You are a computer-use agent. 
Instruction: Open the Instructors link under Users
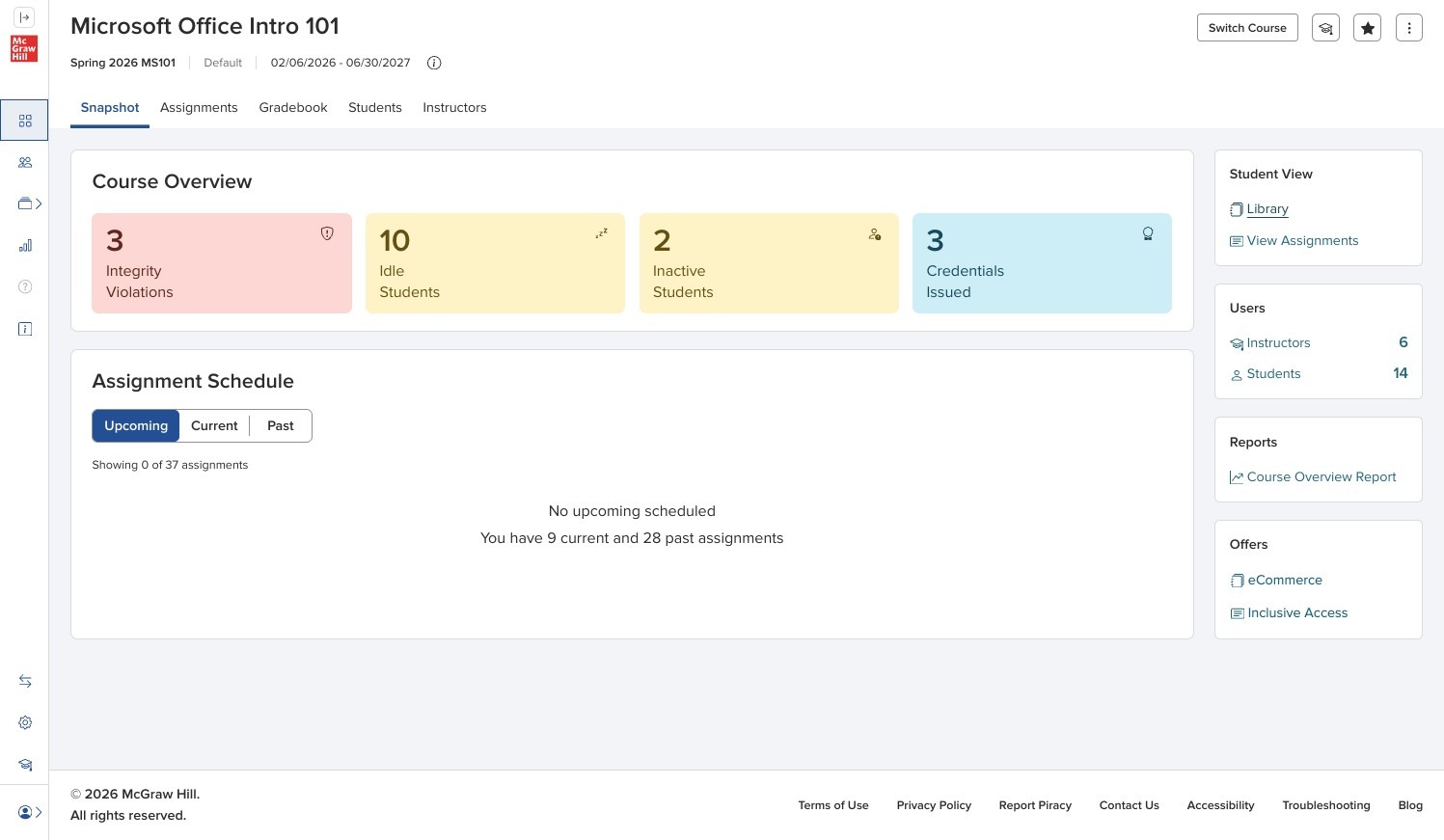point(1278,343)
